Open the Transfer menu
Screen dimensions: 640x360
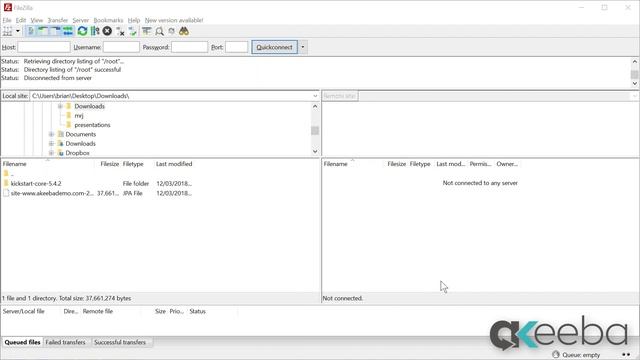click(58, 20)
